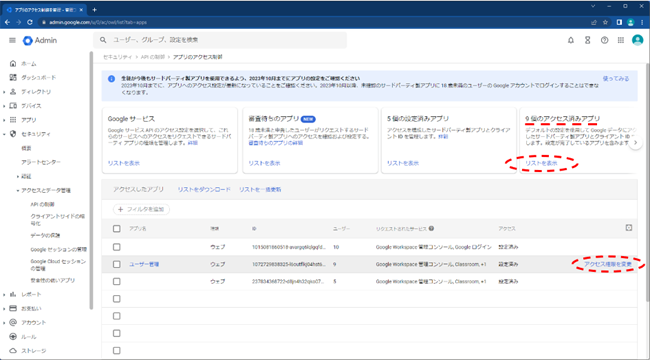The width and height of the screenshot is (650, 360).
Task: Click the main page vertical scrollbar
Action: pyautogui.click(x=648, y=182)
